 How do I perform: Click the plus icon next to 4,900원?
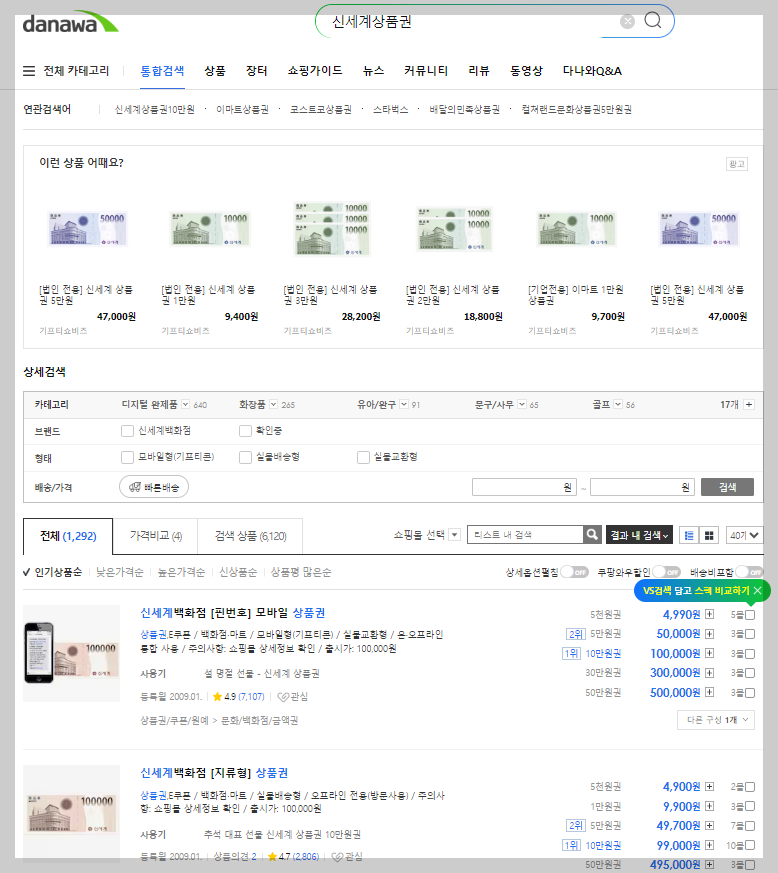coord(710,786)
